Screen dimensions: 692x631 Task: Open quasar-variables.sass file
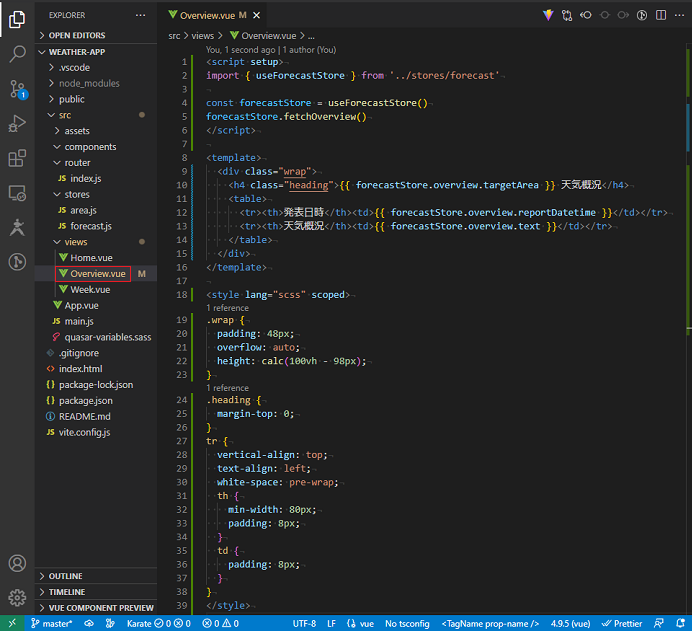tap(96, 338)
